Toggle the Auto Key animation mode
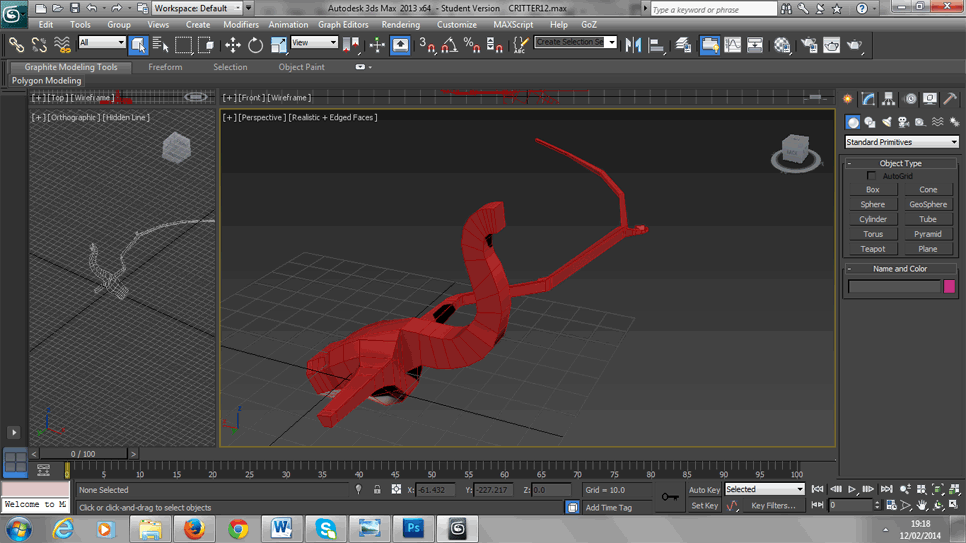The image size is (966, 543). [704, 490]
